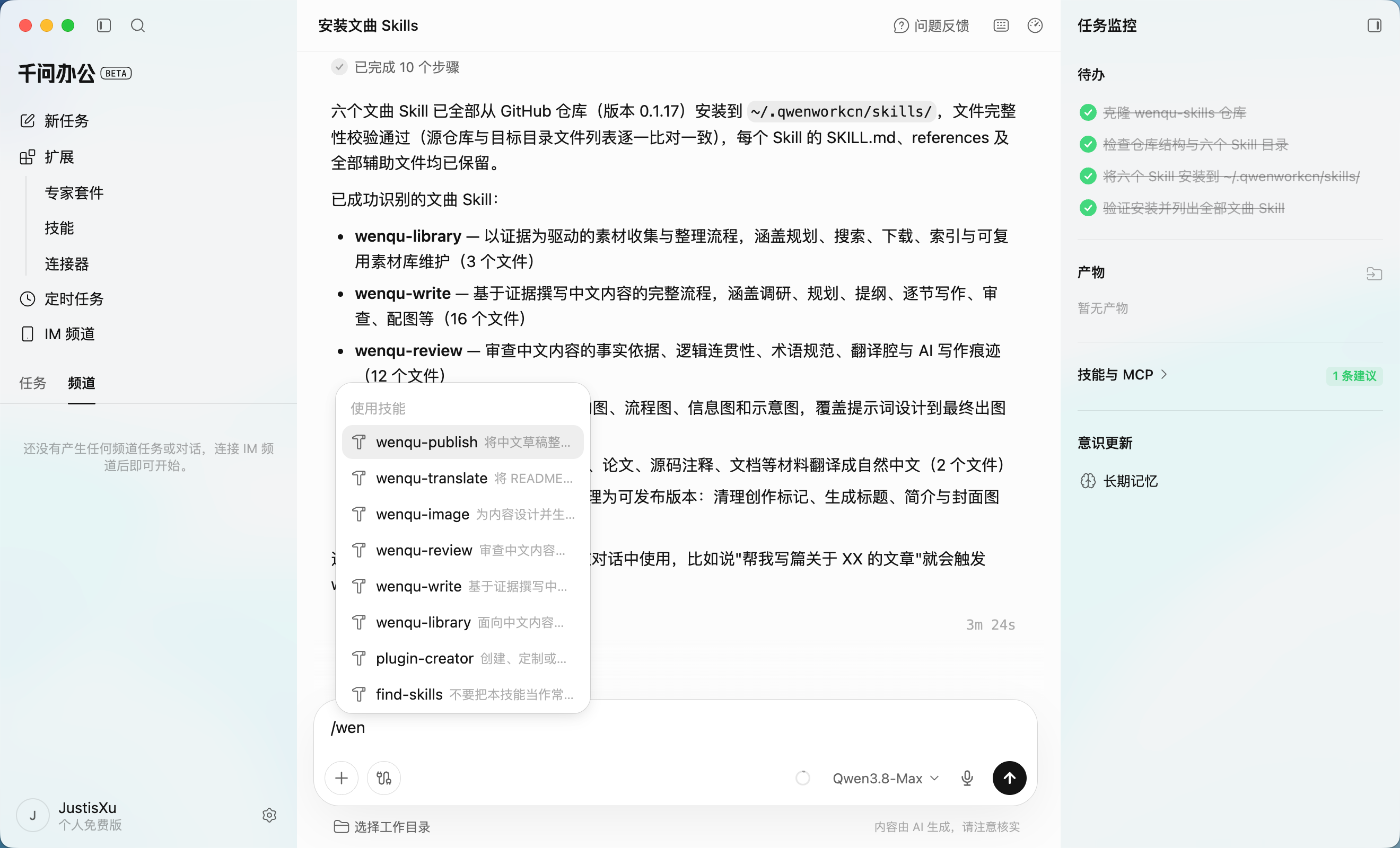1400x848 pixels.
Task: Switch to the 频道 tab
Action: (81, 383)
